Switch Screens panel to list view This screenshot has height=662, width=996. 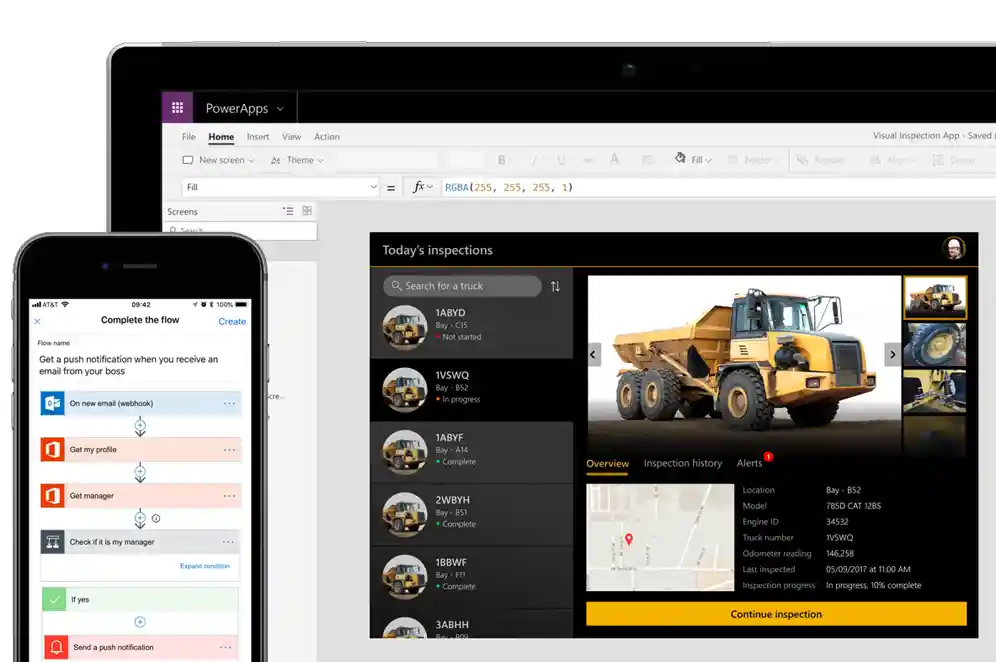pos(288,211)
